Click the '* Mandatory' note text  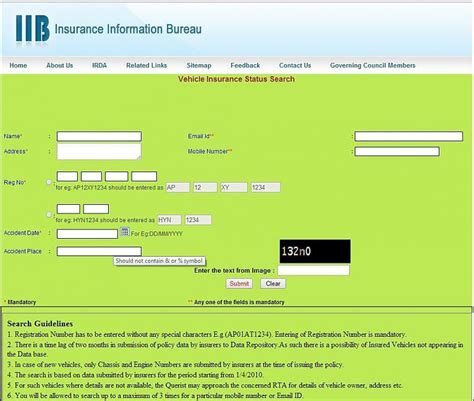point(20,302)
